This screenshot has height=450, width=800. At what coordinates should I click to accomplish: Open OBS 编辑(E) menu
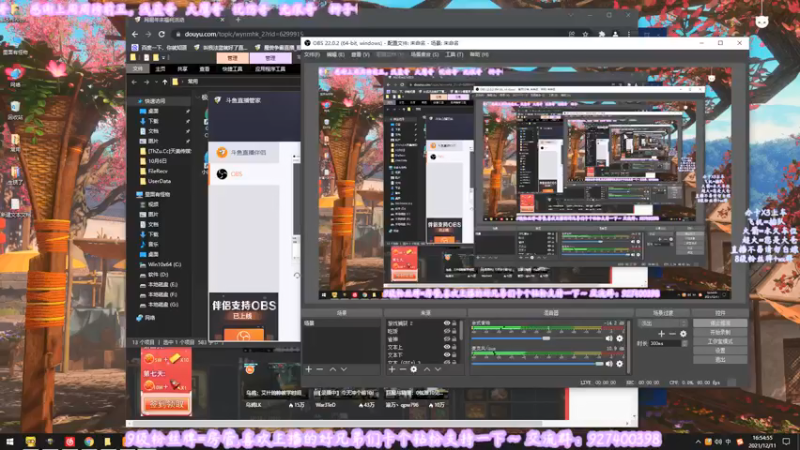[x=335, y=55]
